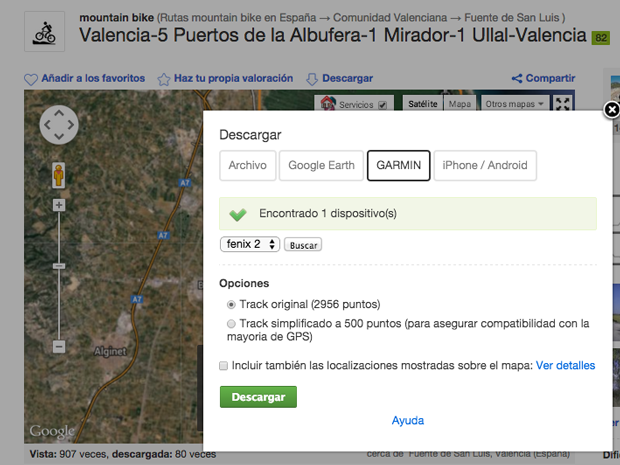Select the GARMIN tab
This screenshot has height=465, width=620.
(x=399, y=165)
